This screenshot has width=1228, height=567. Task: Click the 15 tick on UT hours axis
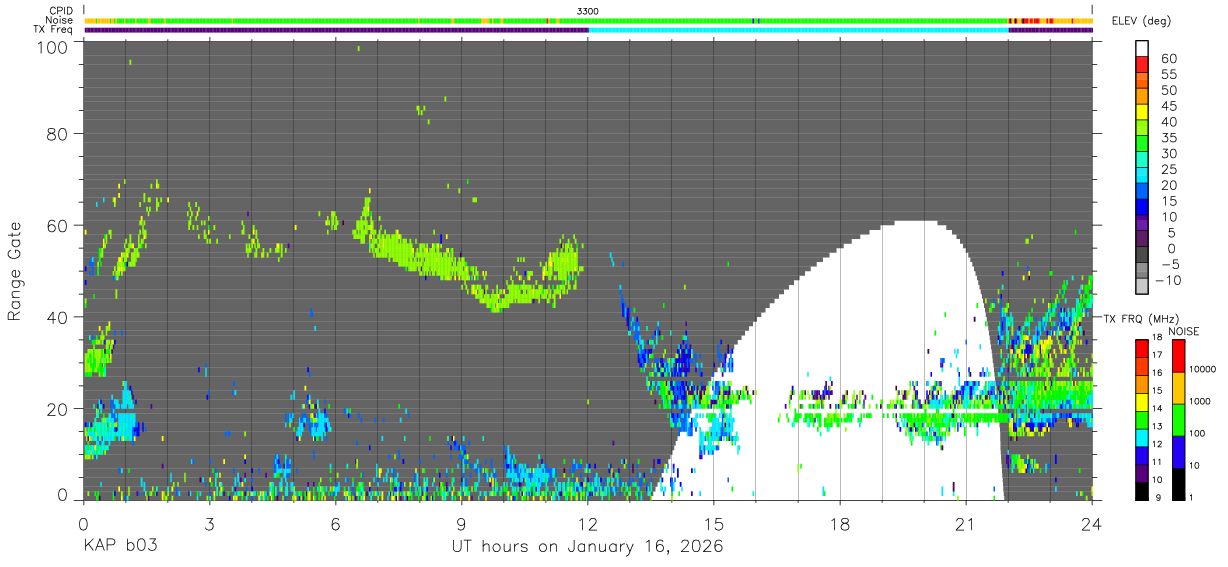(714, 523)
